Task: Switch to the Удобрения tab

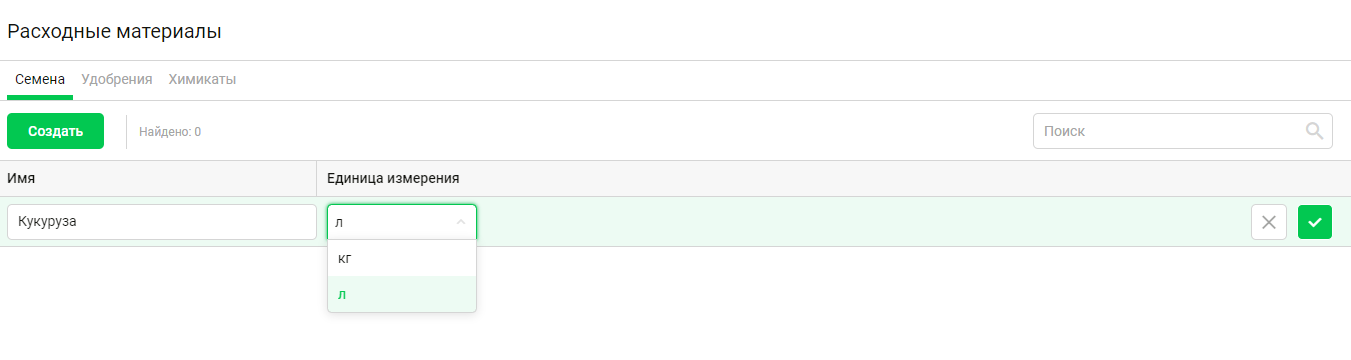Action: click(x=117, y=79)
